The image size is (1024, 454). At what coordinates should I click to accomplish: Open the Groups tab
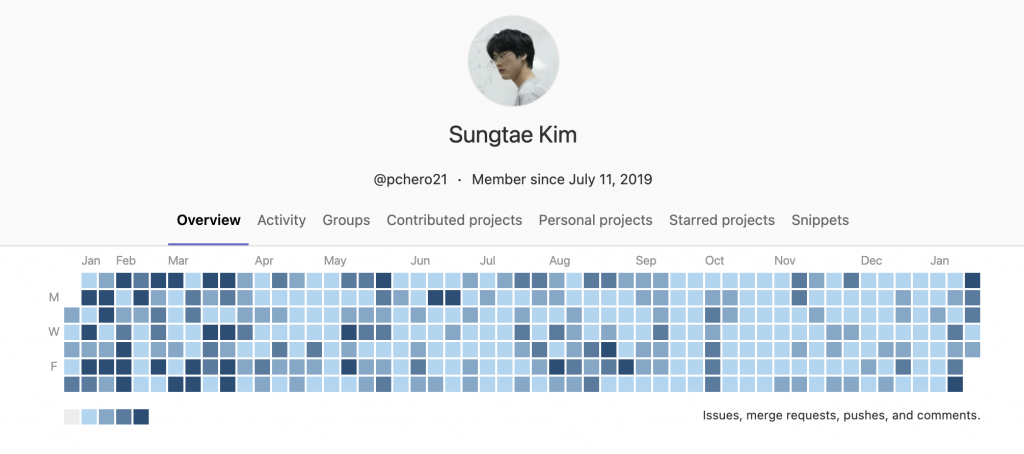(x=346, y=220)
